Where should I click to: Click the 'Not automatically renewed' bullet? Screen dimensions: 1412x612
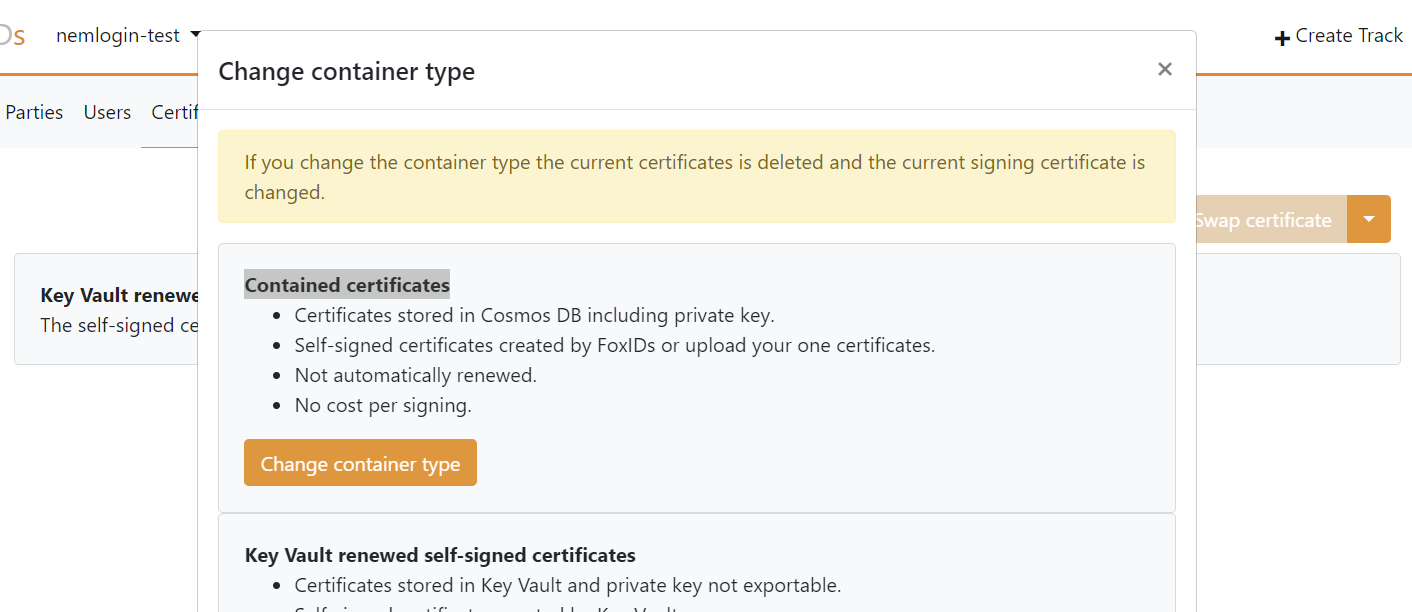415,375
